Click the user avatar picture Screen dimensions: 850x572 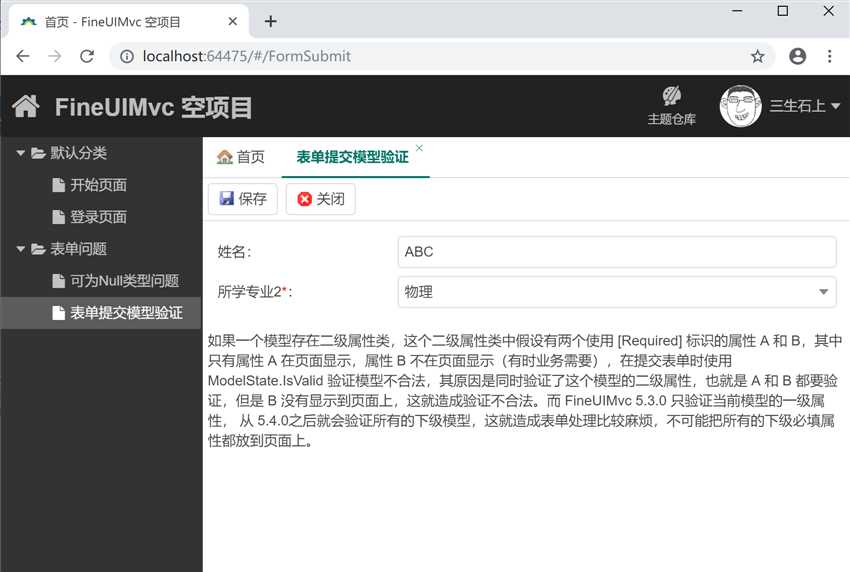[x=740, y=106]
